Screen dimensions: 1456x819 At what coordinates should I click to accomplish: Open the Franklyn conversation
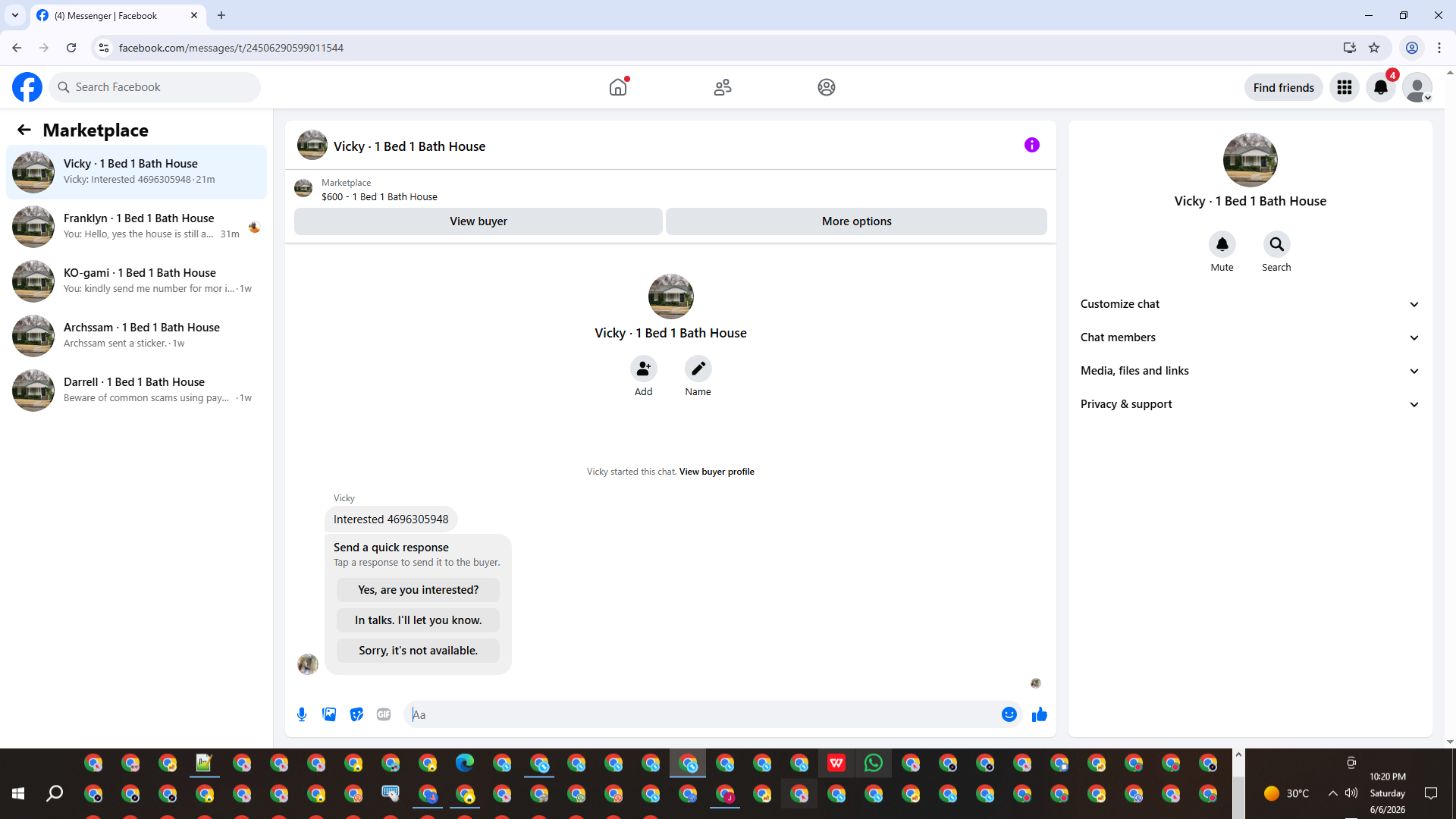[136, 227]
